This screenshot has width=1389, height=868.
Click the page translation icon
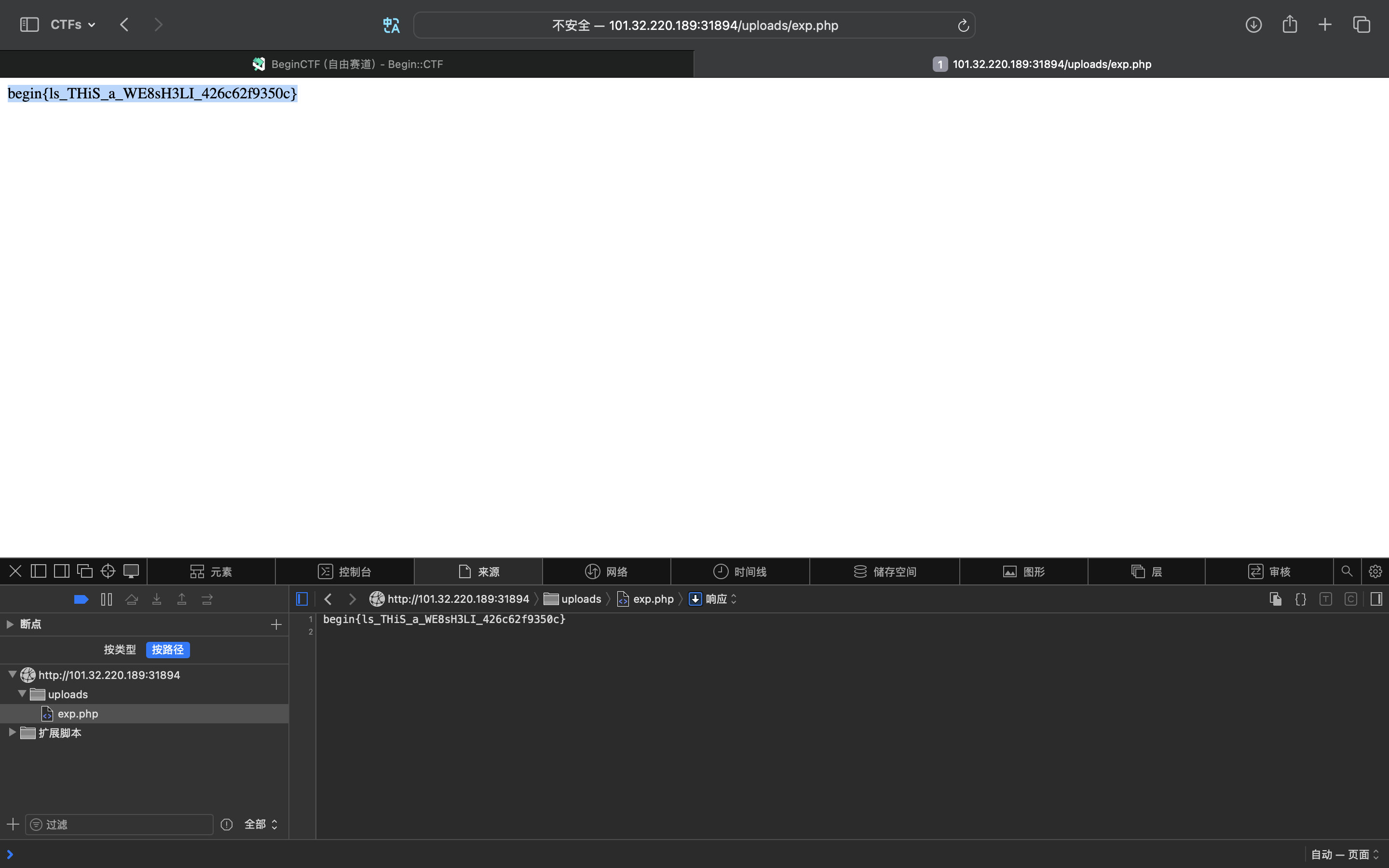pos(391,25)
